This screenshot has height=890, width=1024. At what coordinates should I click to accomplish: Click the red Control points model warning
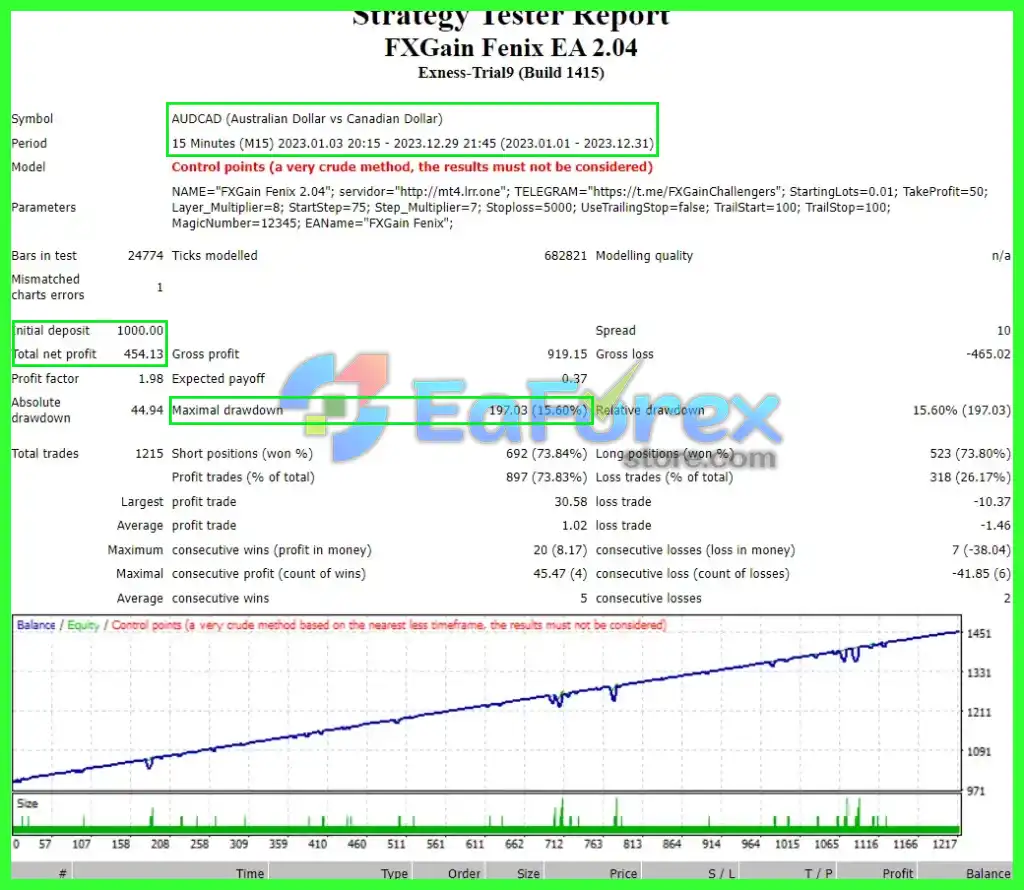click(x=412, y=167)
